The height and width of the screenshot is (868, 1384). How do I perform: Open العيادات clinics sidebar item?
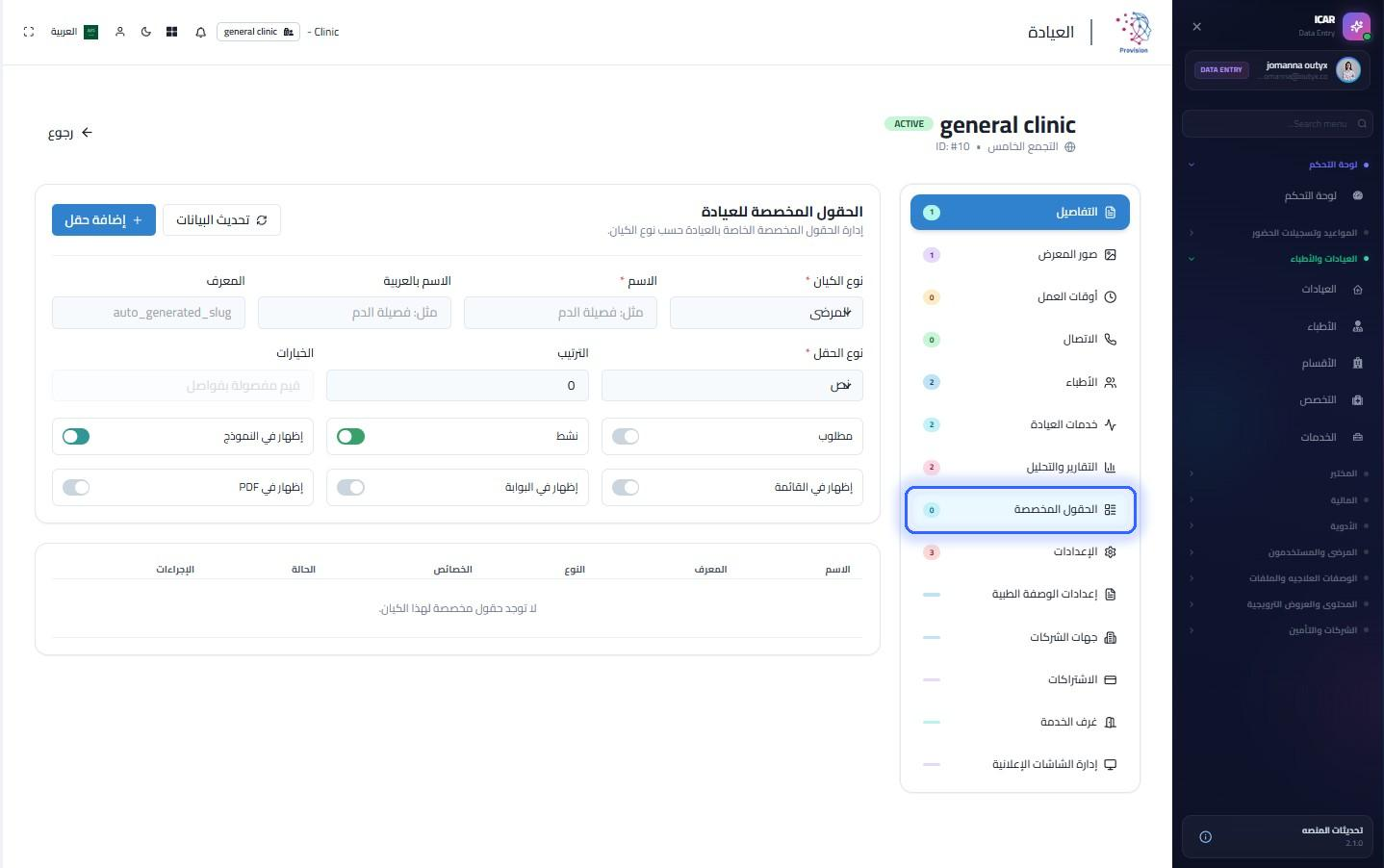click(1332, 290)
